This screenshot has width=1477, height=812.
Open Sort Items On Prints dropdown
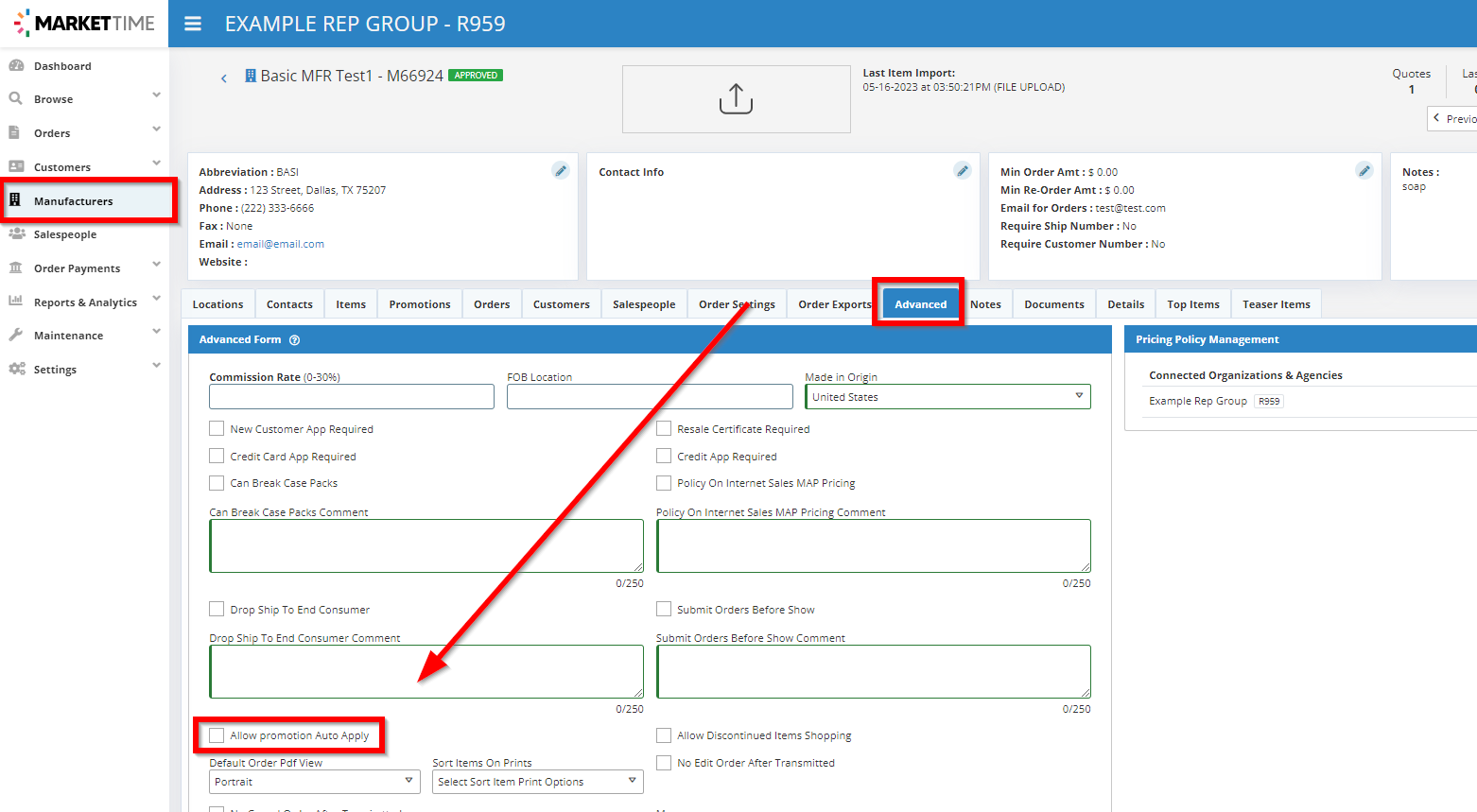tap(538, 782)
